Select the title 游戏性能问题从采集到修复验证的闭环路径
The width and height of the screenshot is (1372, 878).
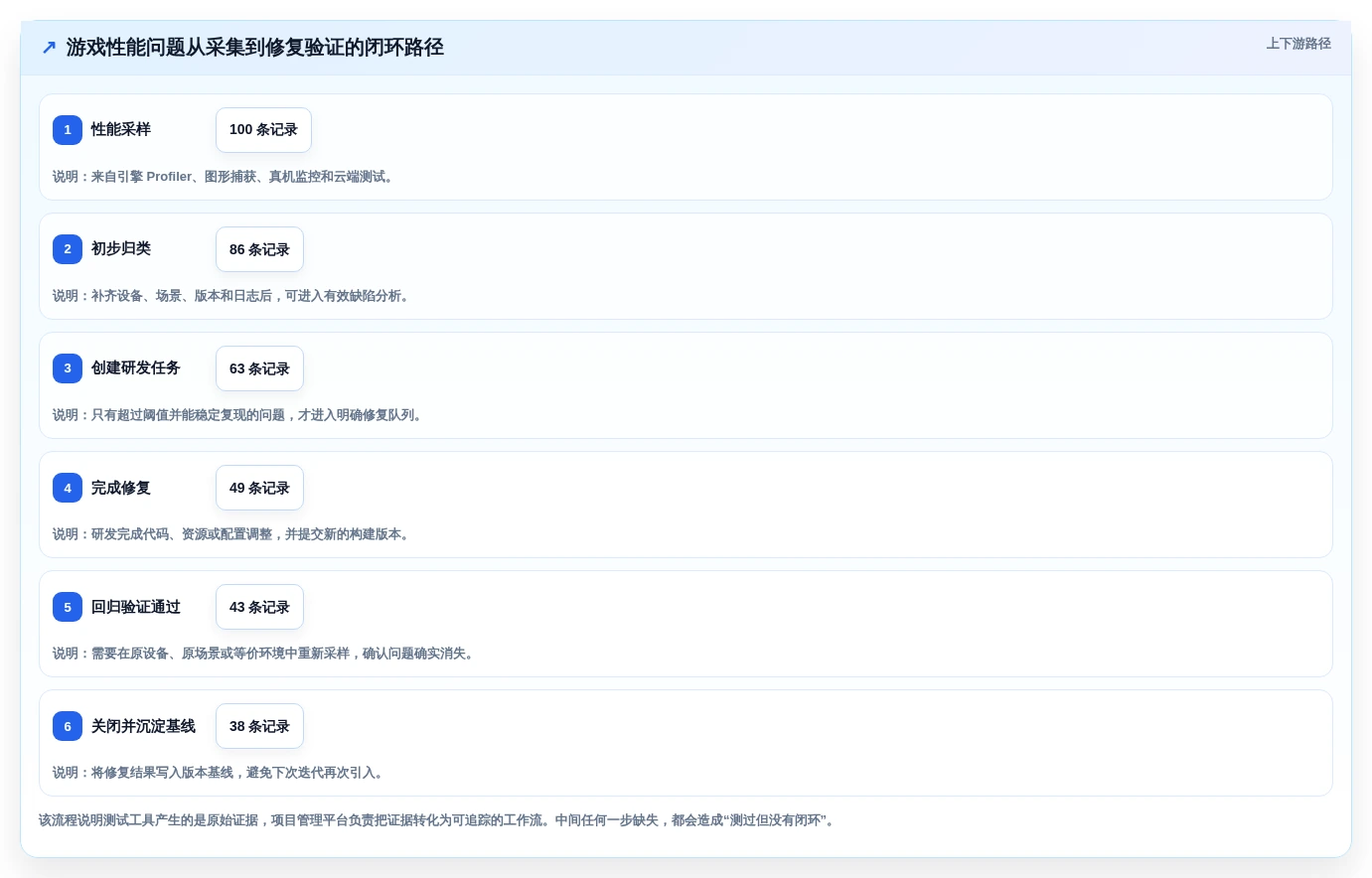255,48
